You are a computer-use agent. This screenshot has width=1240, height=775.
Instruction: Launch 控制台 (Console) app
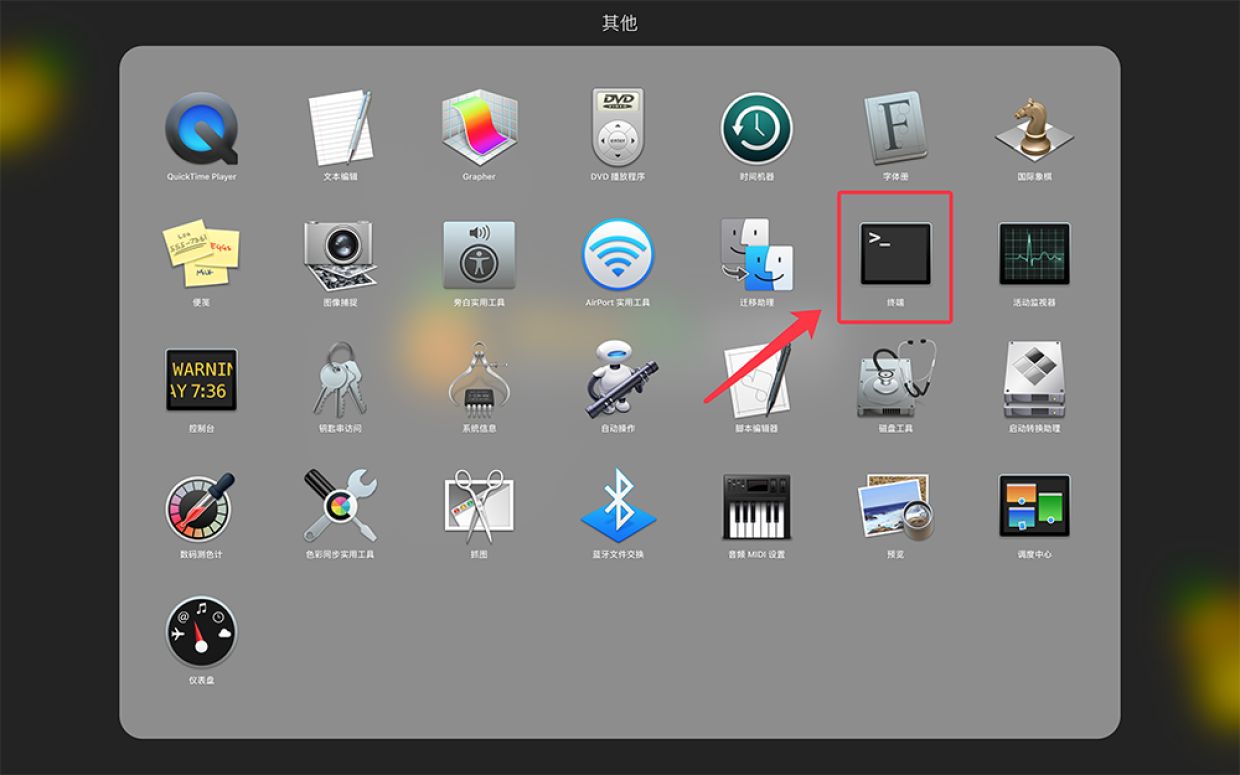[x=202, y=380]
